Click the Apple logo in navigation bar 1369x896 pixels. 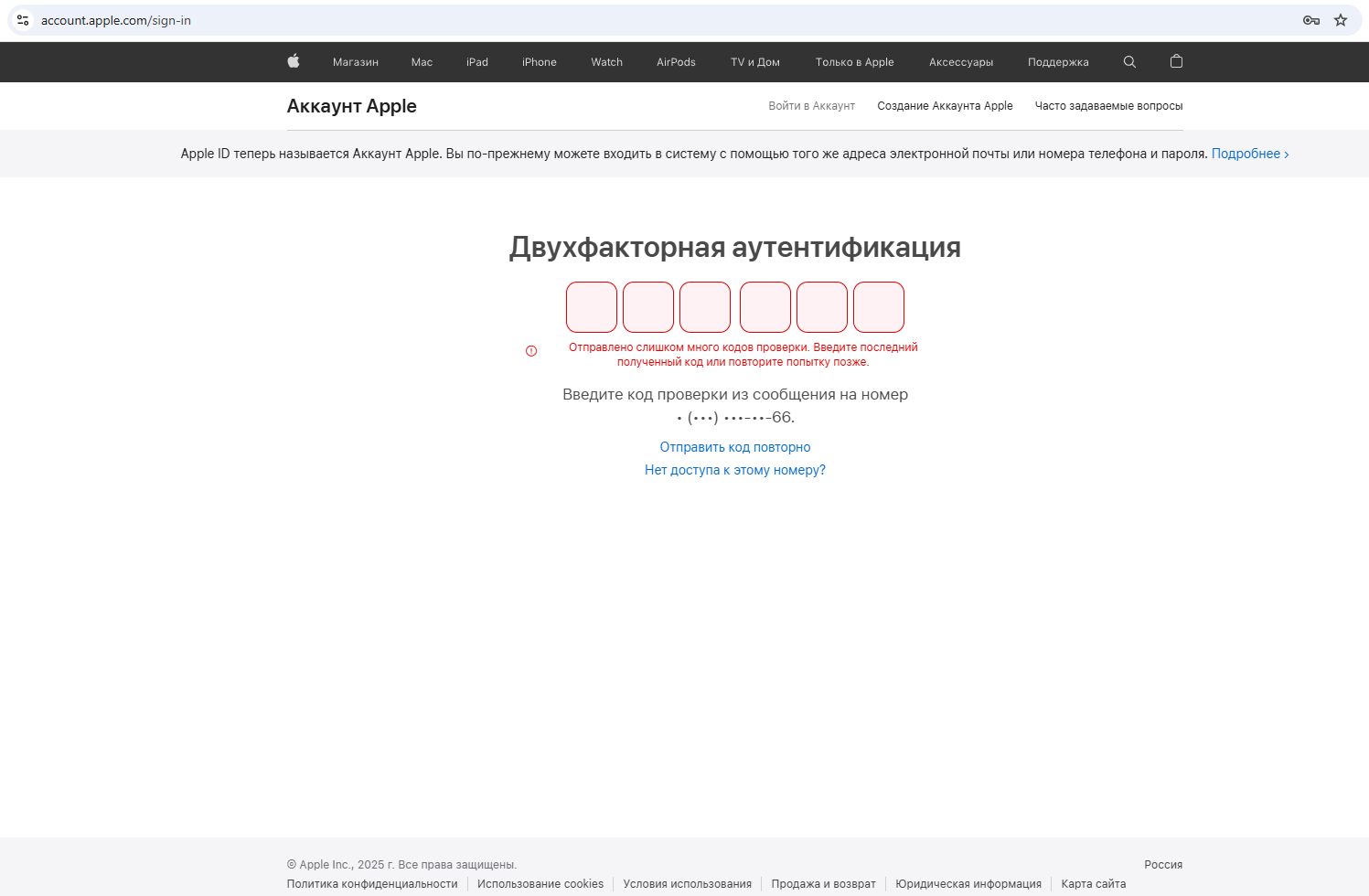294,61
